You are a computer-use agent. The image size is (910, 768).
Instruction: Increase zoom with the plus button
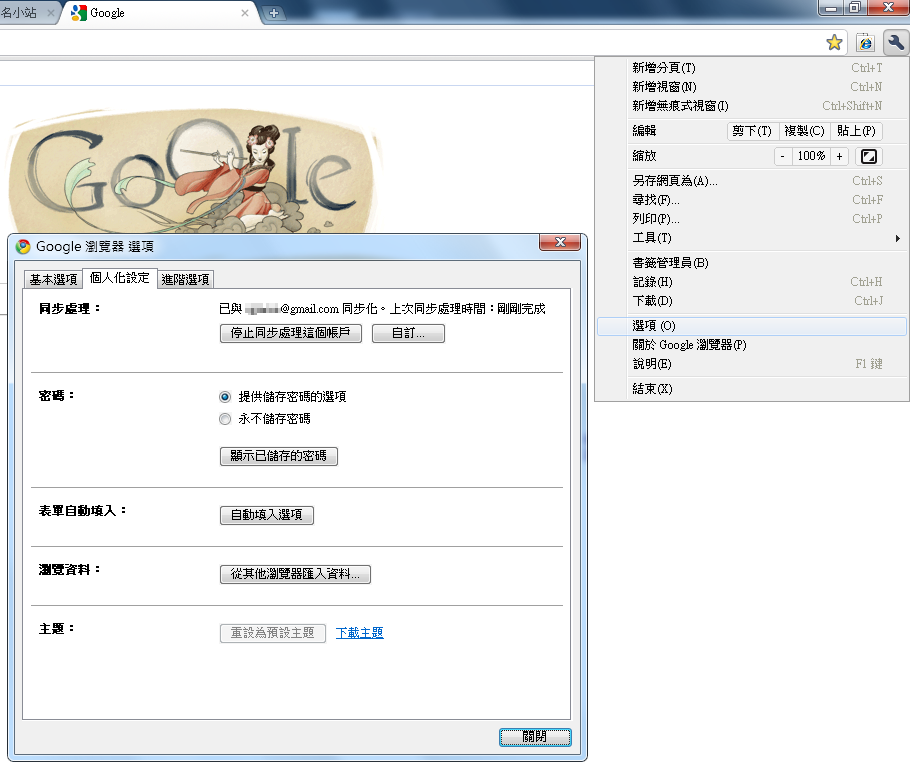(839, 156)
